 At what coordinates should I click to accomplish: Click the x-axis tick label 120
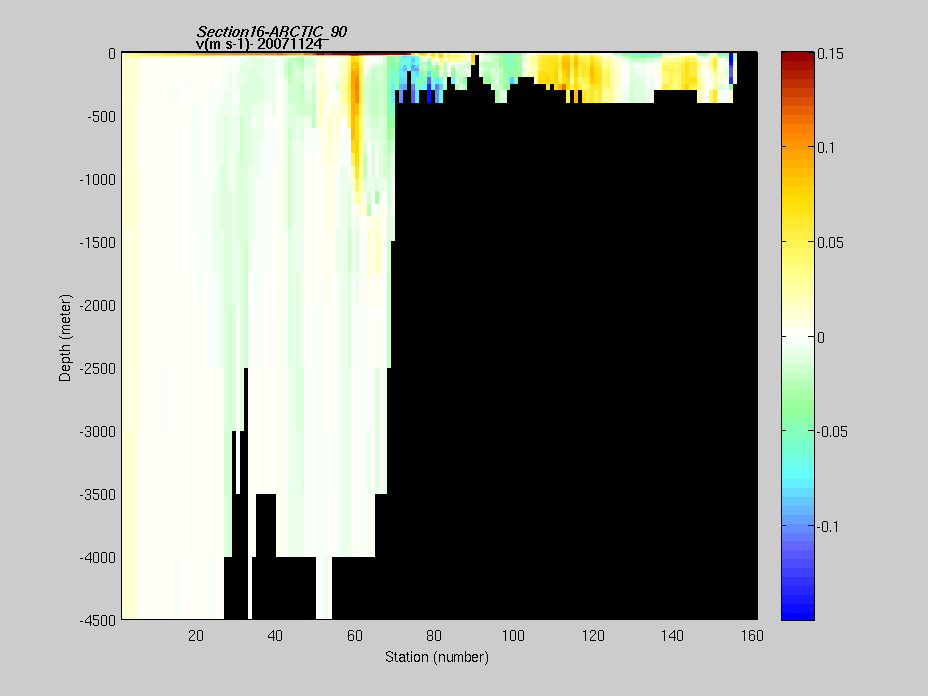(593, 636)
